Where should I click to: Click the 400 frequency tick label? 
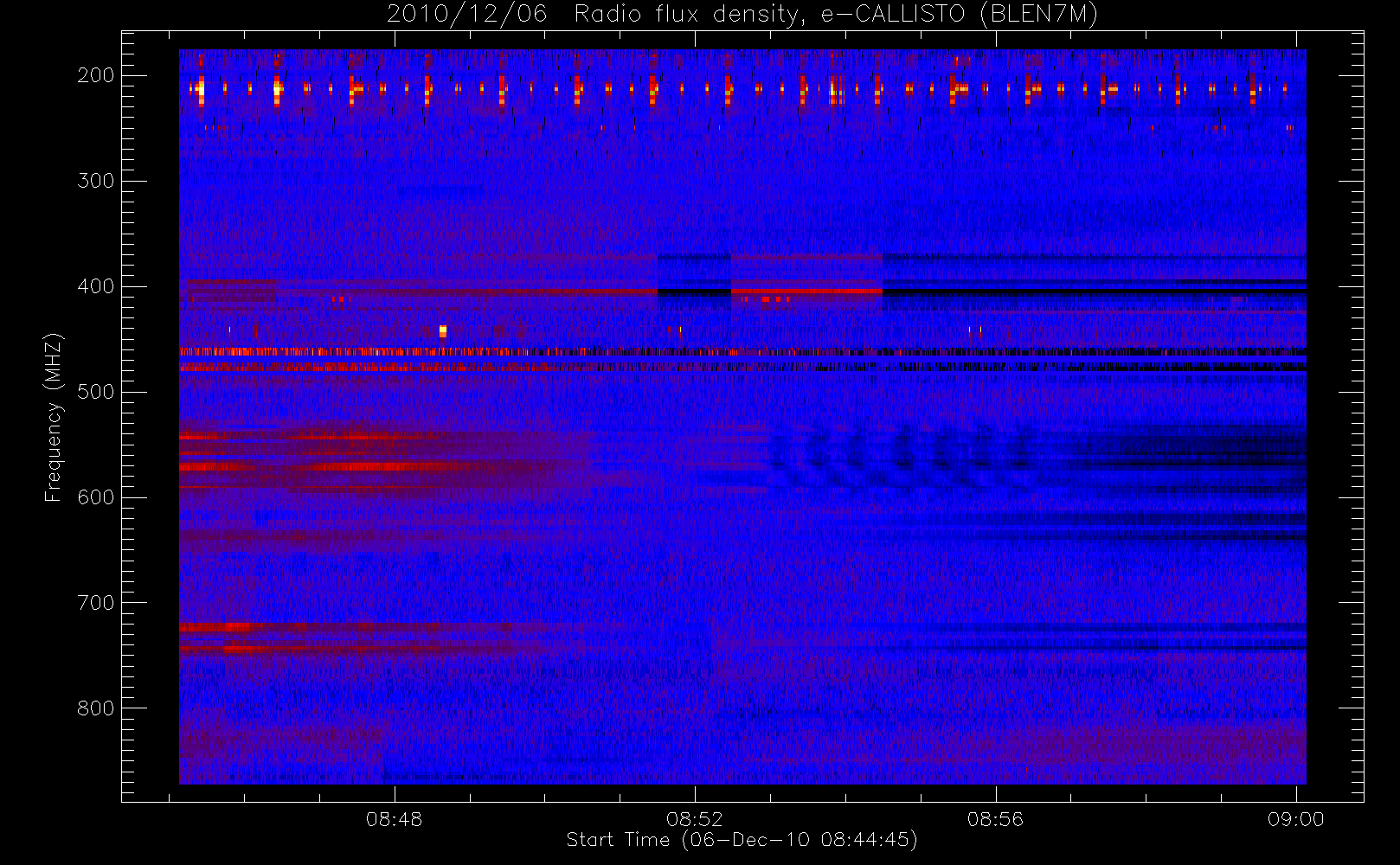pos(95,286)
